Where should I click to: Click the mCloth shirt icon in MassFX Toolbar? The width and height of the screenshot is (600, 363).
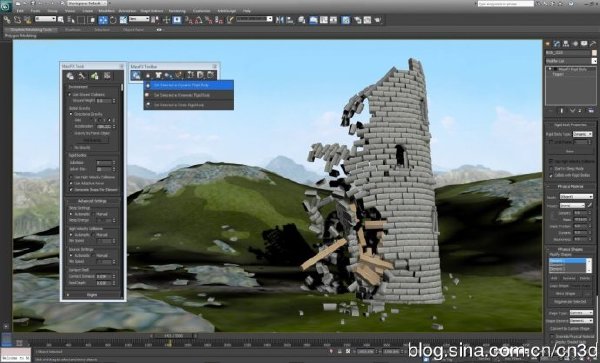(x=158, y=76)
